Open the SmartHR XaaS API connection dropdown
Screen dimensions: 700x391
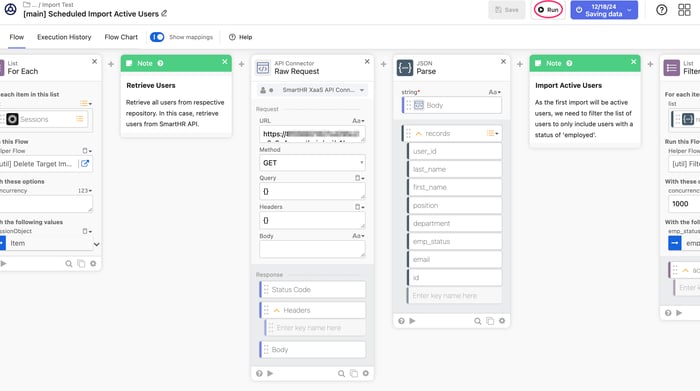[312, 90]
